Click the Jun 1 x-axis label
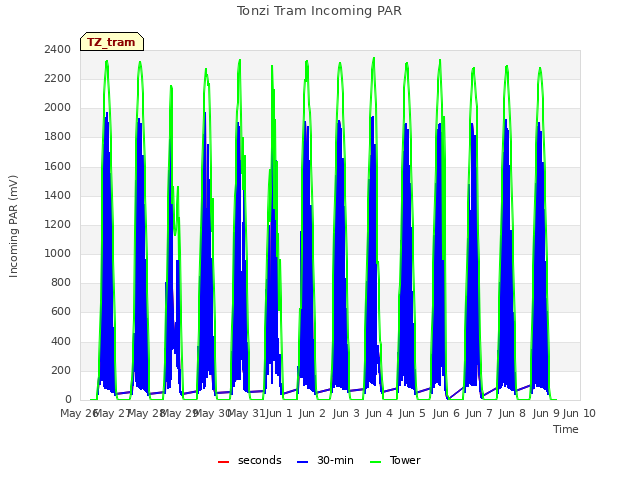Viewport: 640px width, 480px height. tap(279, 413)
